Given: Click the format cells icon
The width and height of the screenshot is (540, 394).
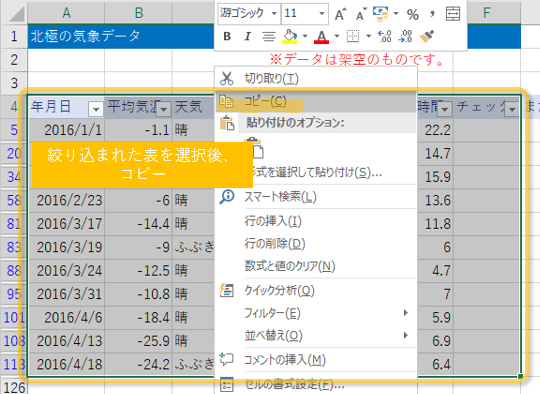Looking at the screenshot, I should (227, 384).
